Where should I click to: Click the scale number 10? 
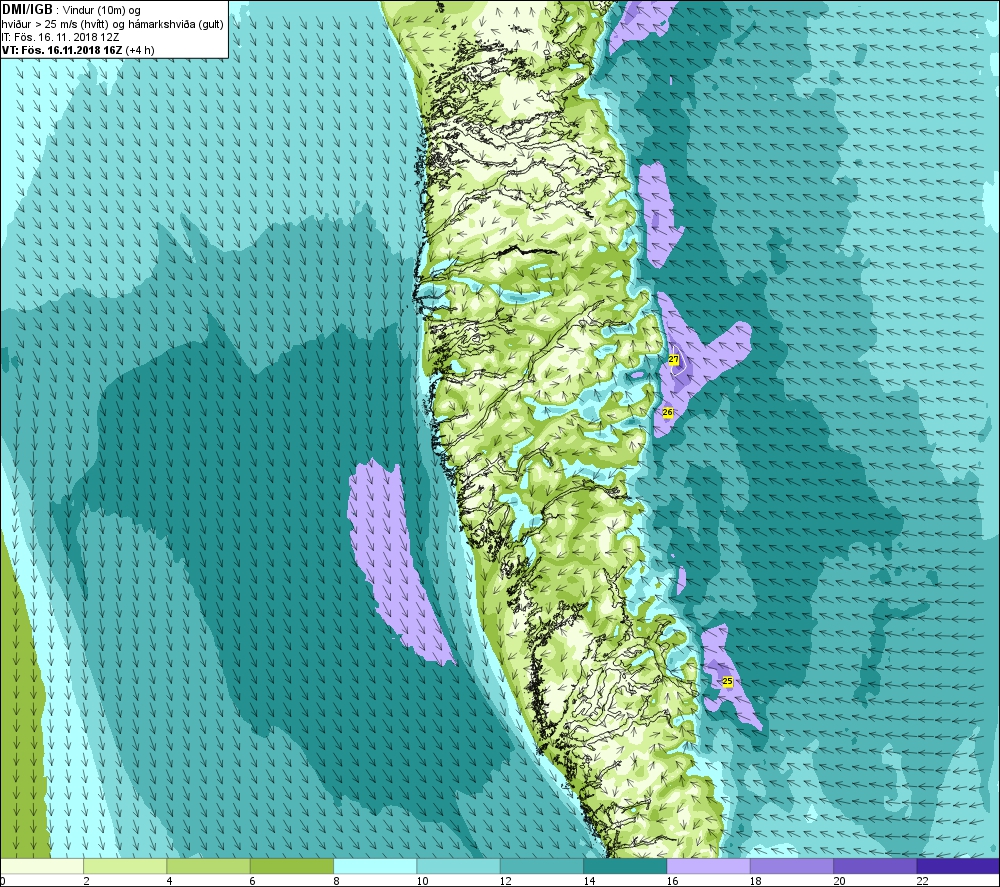pyautogui.click(x=422, y=881)
